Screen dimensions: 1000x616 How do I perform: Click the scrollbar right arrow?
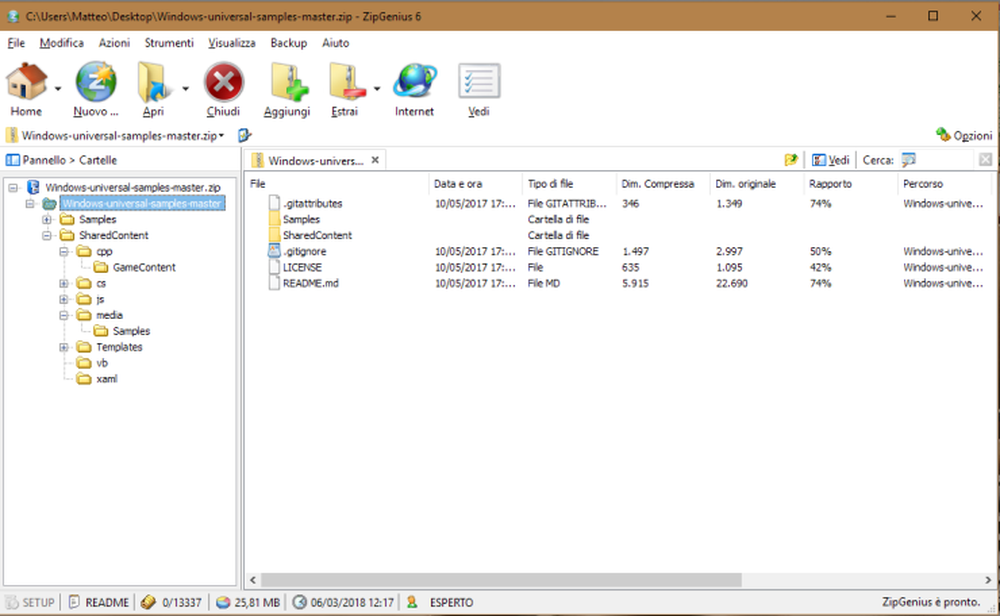click(x=988, y=580)
